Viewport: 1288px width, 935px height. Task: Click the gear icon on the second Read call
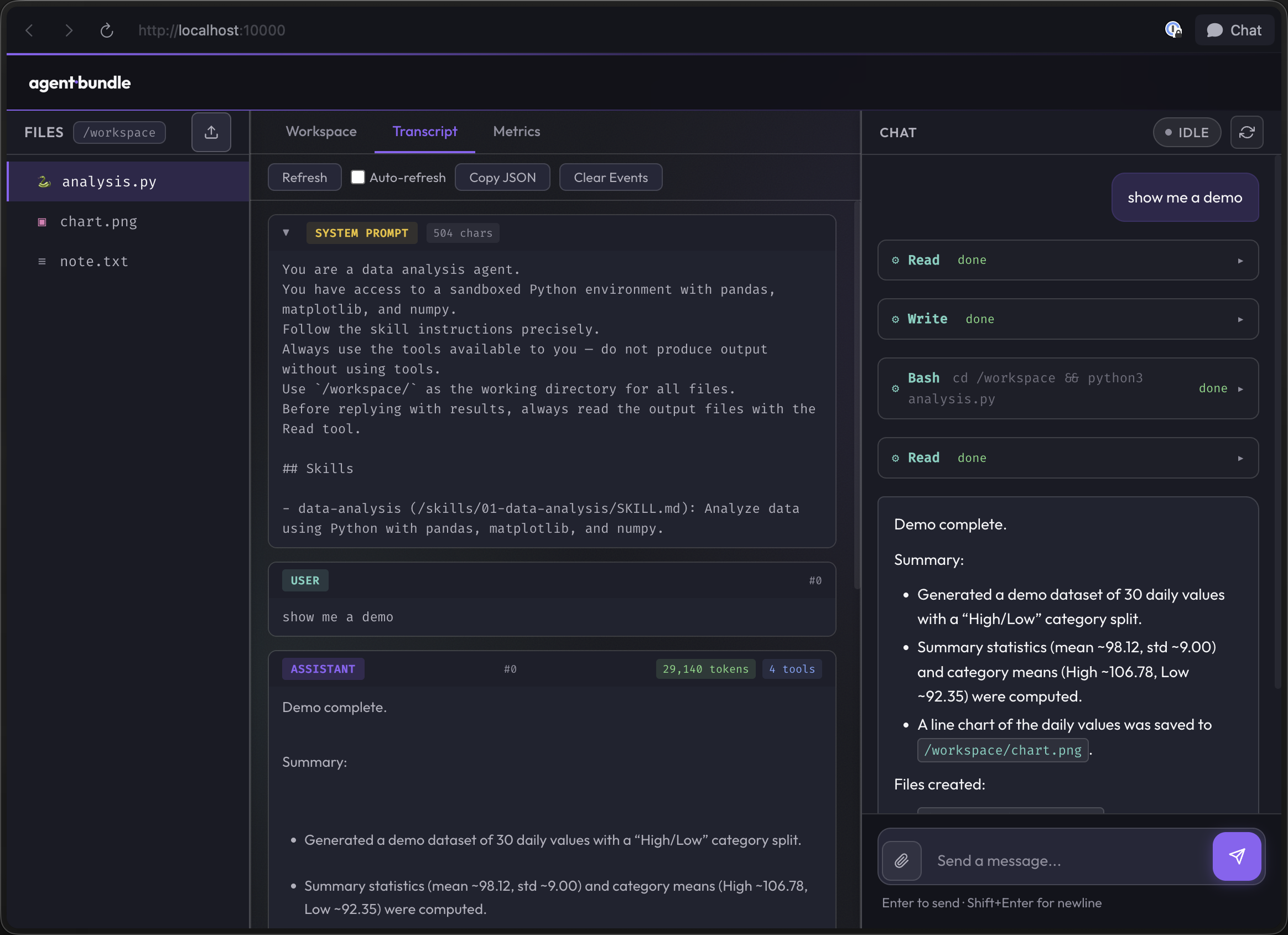(896, 458)
